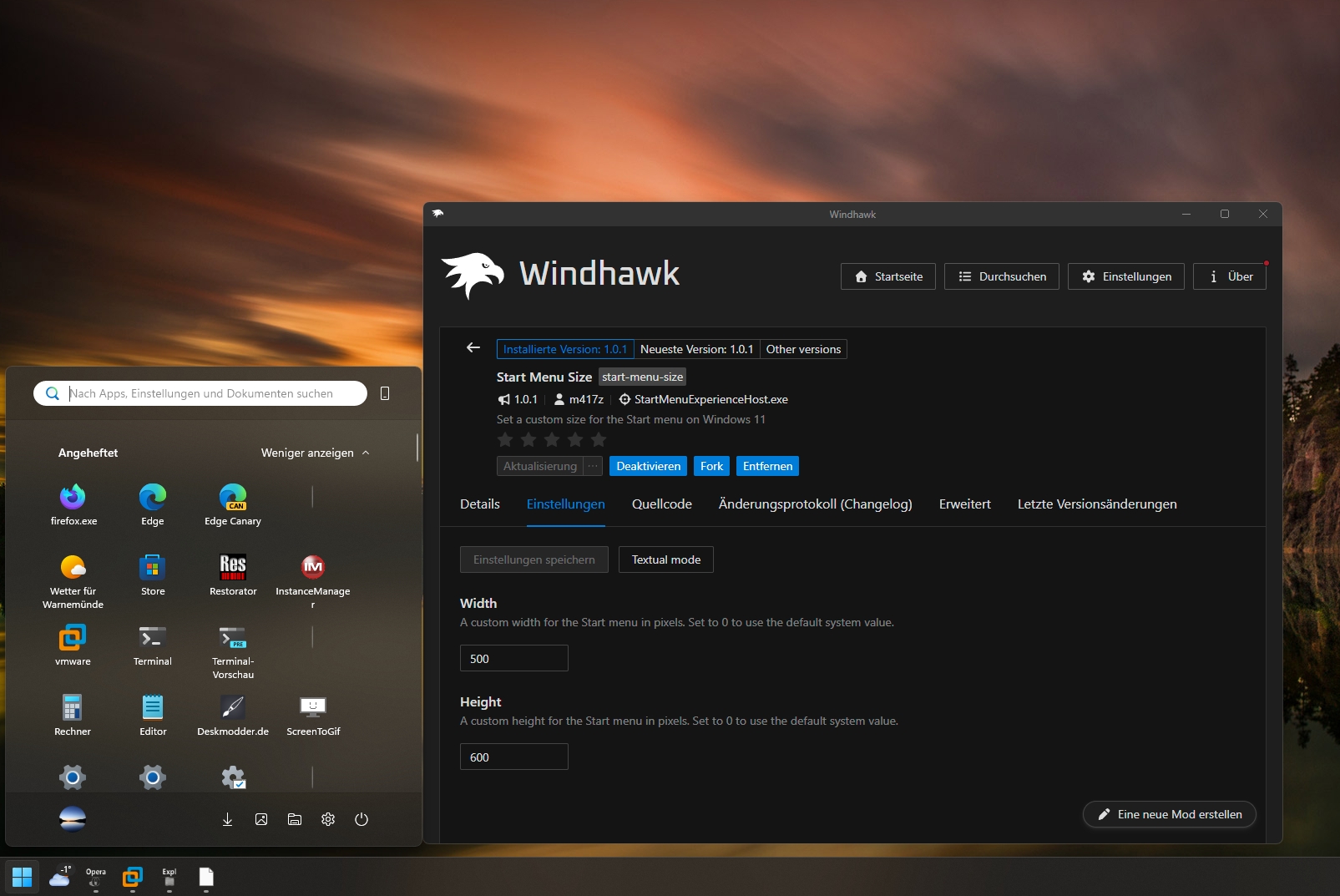
Task: Deactivate the mod with Deaktivieren
Action: pos(648,466)
